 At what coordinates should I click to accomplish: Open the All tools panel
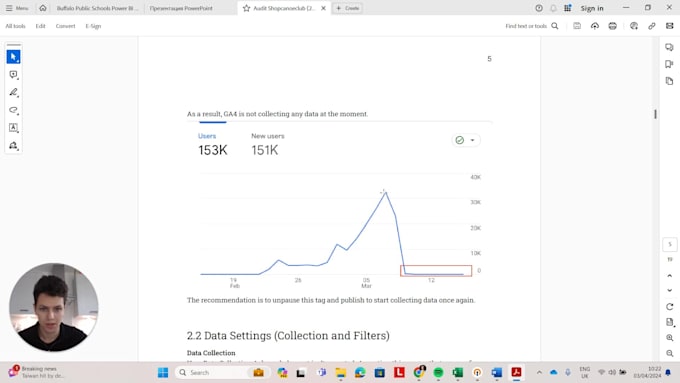coord(15,26)
